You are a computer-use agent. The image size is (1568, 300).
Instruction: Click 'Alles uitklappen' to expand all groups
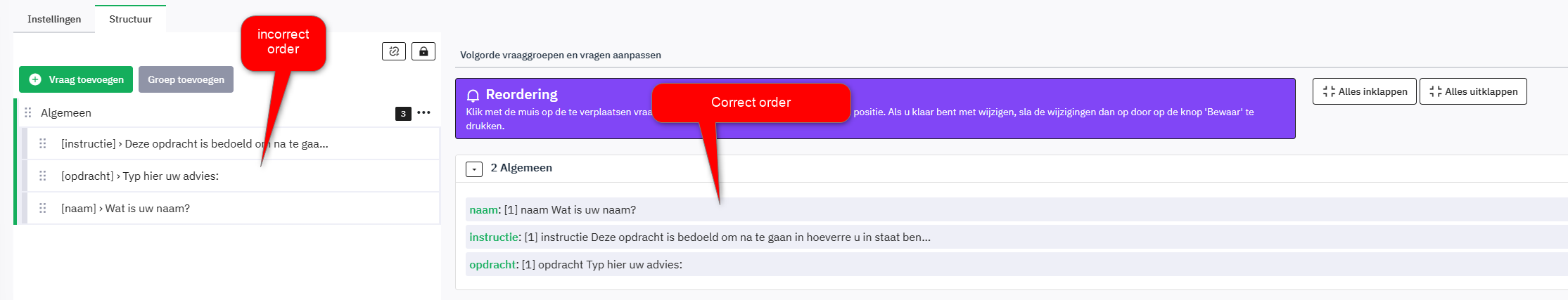(x=1473, y=91)
